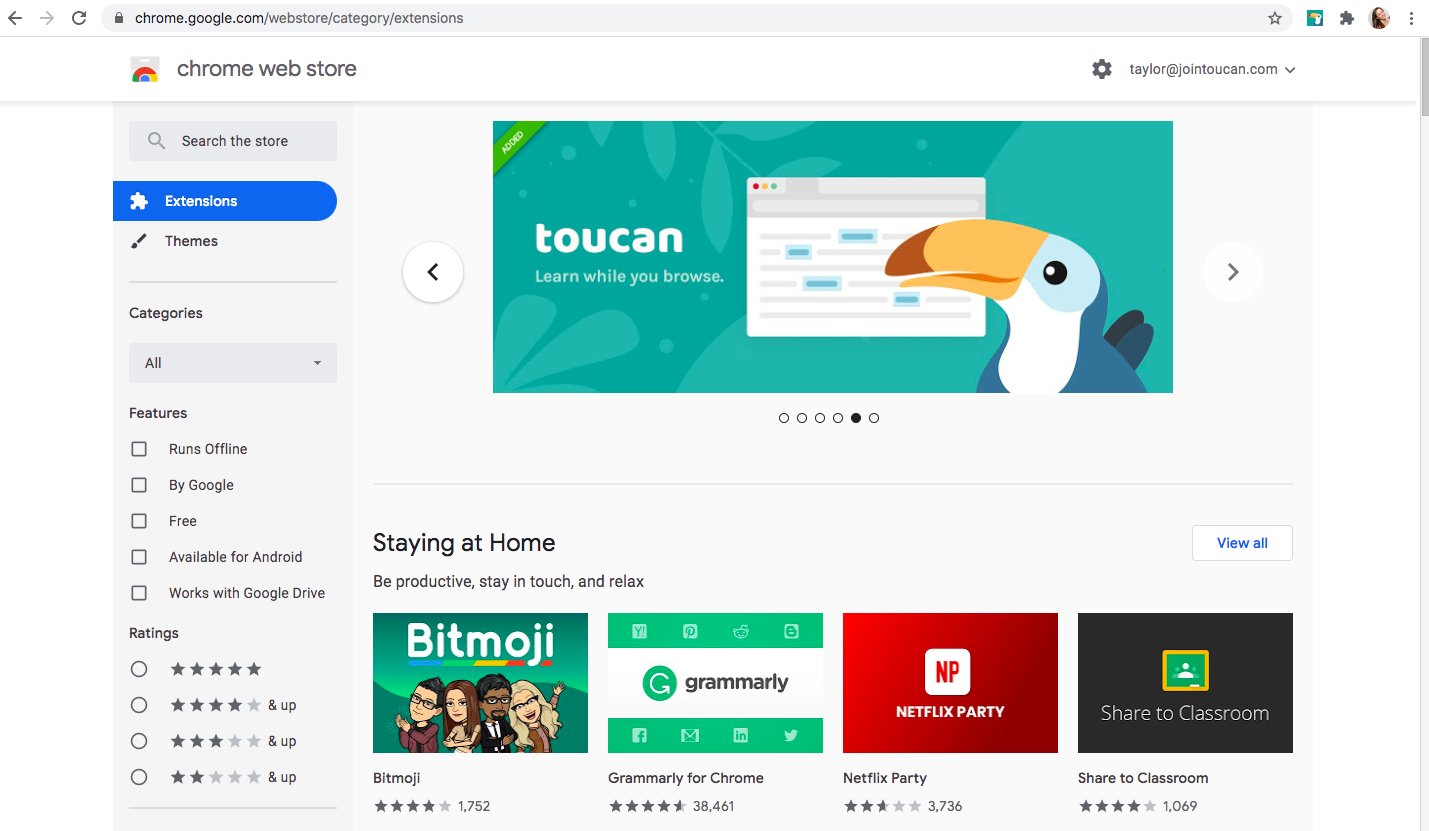The image size is (1429, 831).
Task: Select the five-star rating filter
Action: coord(139,669)
